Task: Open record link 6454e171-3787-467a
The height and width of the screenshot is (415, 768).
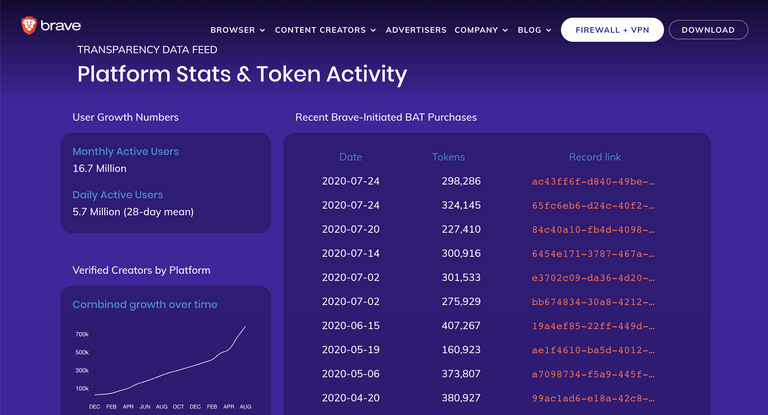Action: tap(593, 254)
